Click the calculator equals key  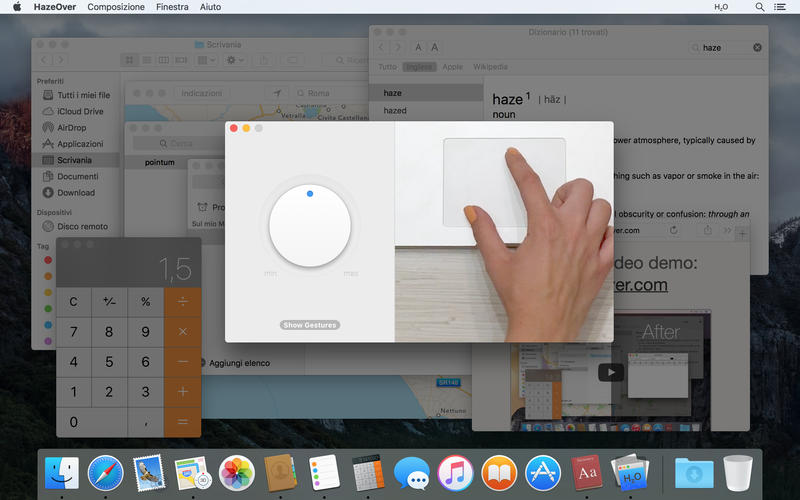tap(183, 422)
